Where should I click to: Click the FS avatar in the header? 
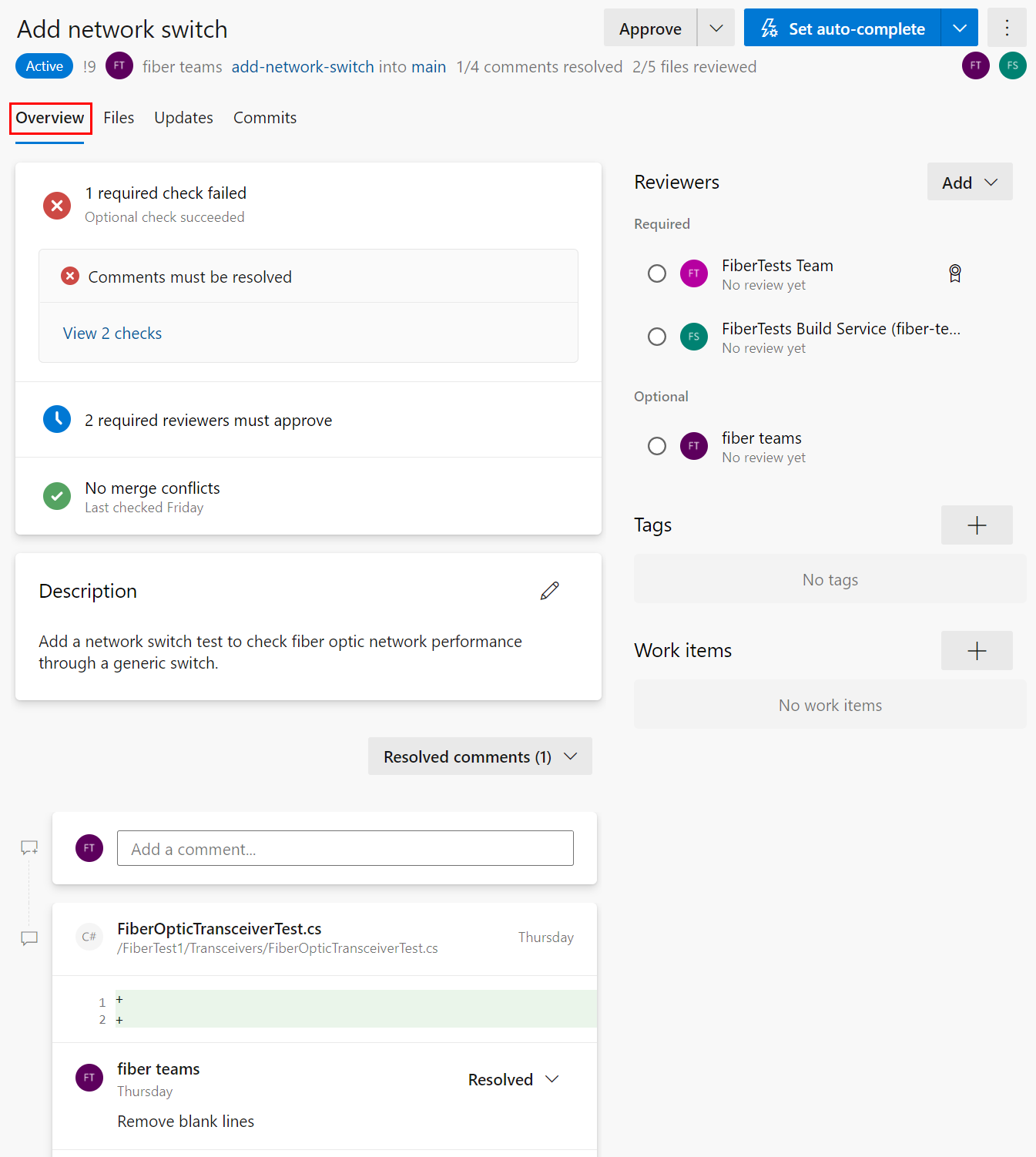(x=1012, y=65)
